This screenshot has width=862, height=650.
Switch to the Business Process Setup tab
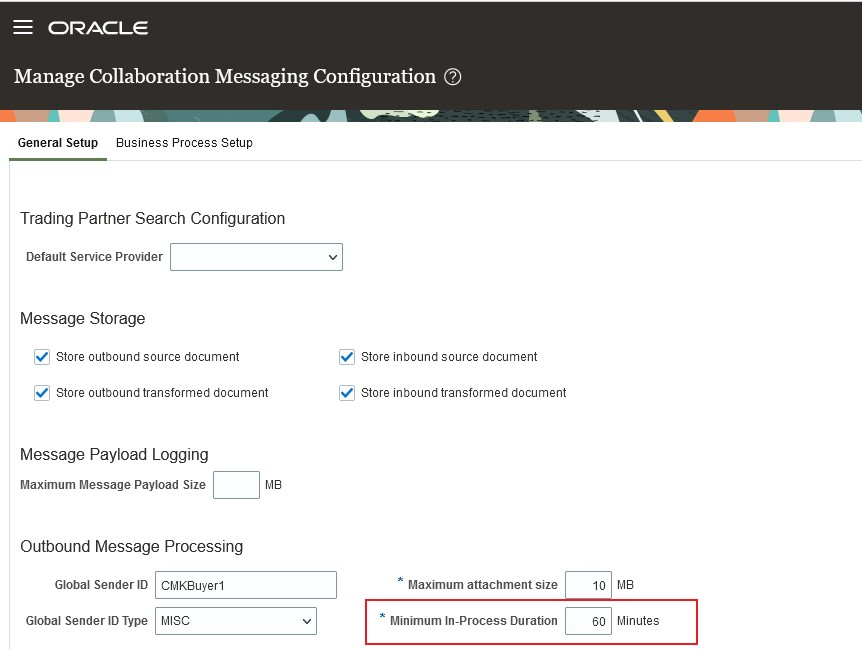[184, 143]
